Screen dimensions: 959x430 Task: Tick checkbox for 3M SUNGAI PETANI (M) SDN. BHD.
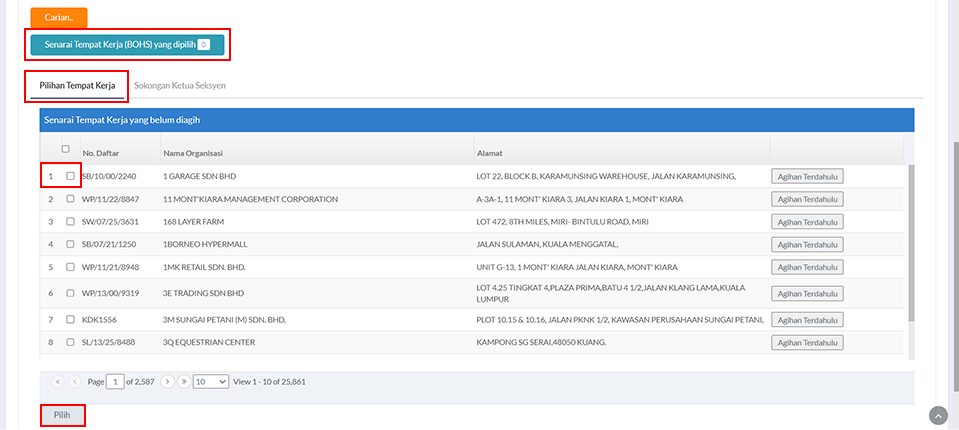pos(70,319)
